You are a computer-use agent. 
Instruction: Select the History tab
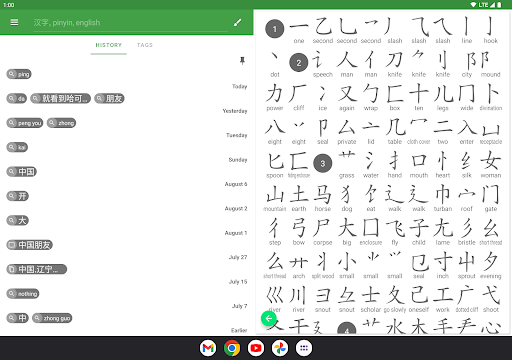click(109, 45)
